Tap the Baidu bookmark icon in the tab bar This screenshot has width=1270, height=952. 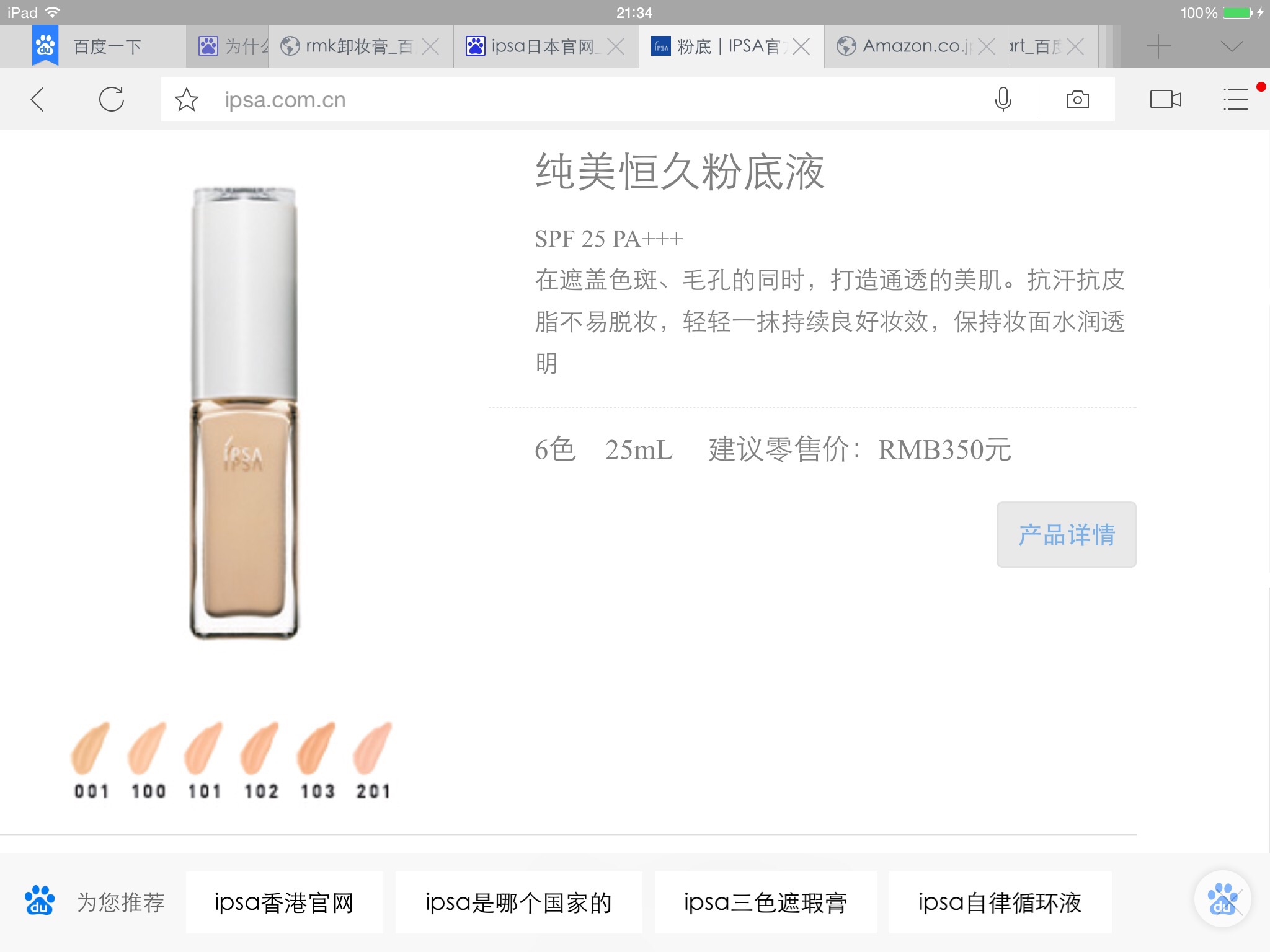coord(45,45)
